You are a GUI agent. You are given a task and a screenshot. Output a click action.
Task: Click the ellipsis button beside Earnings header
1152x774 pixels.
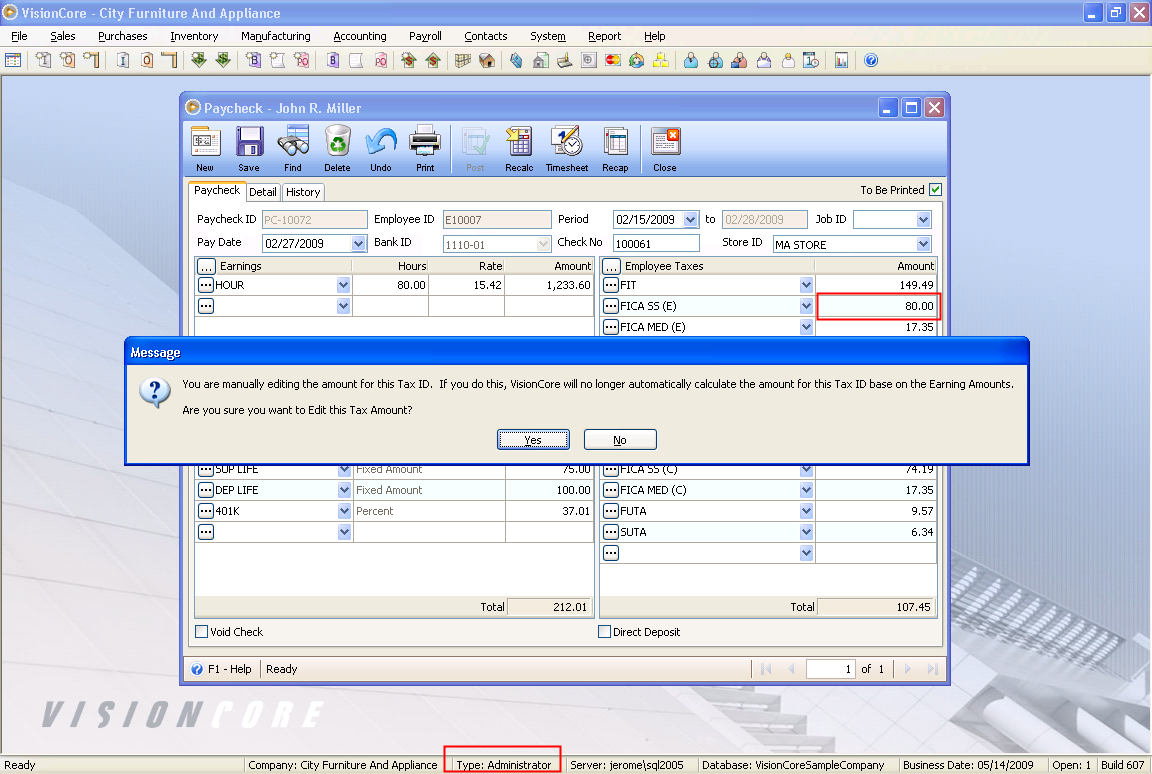[206, 266]
